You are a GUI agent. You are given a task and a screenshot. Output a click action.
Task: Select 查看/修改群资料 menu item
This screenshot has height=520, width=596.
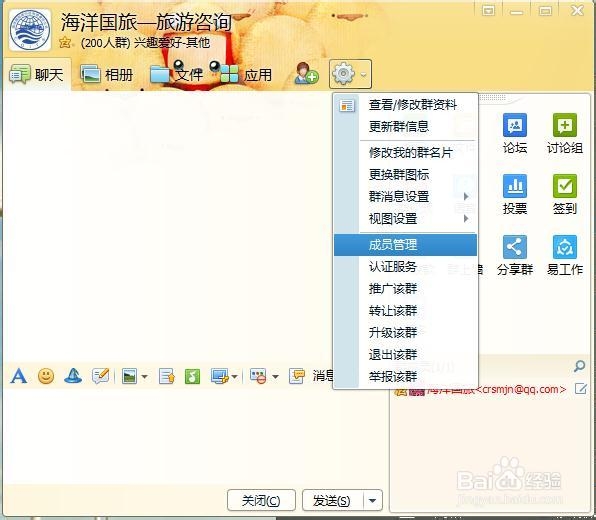coord(406,105)
